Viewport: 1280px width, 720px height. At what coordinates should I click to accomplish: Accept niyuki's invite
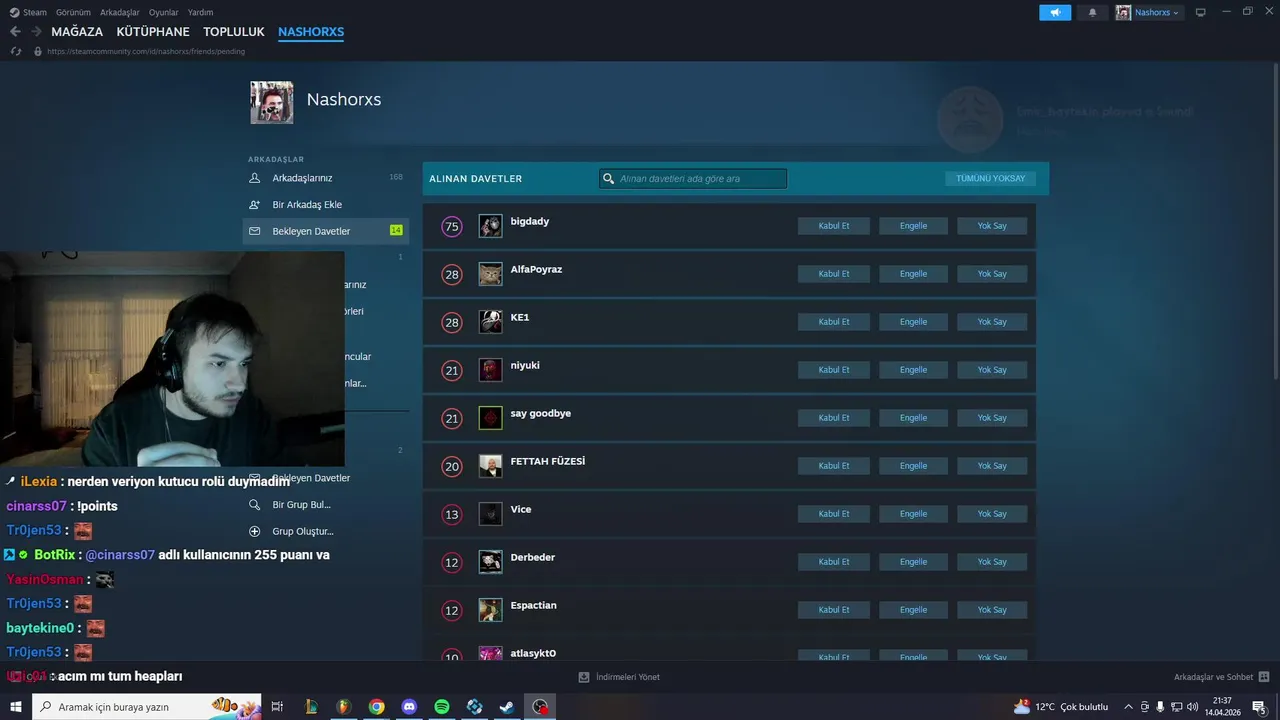834,370
